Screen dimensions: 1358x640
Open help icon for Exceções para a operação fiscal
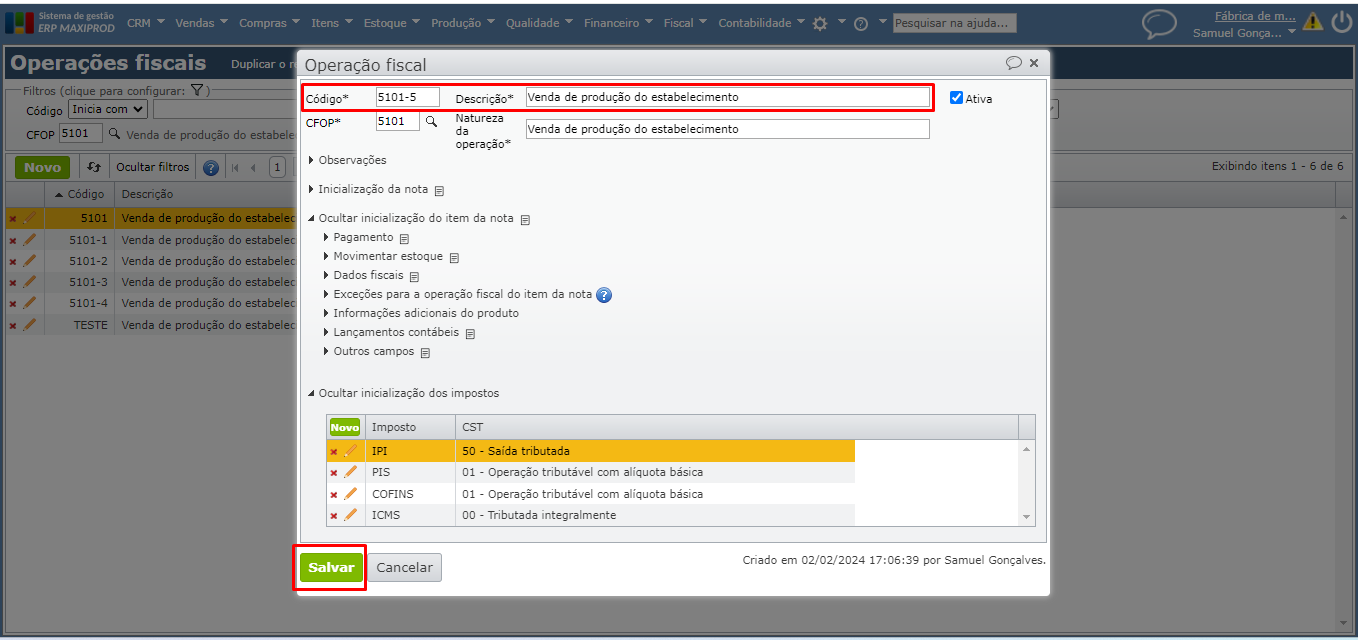point(604,295)
